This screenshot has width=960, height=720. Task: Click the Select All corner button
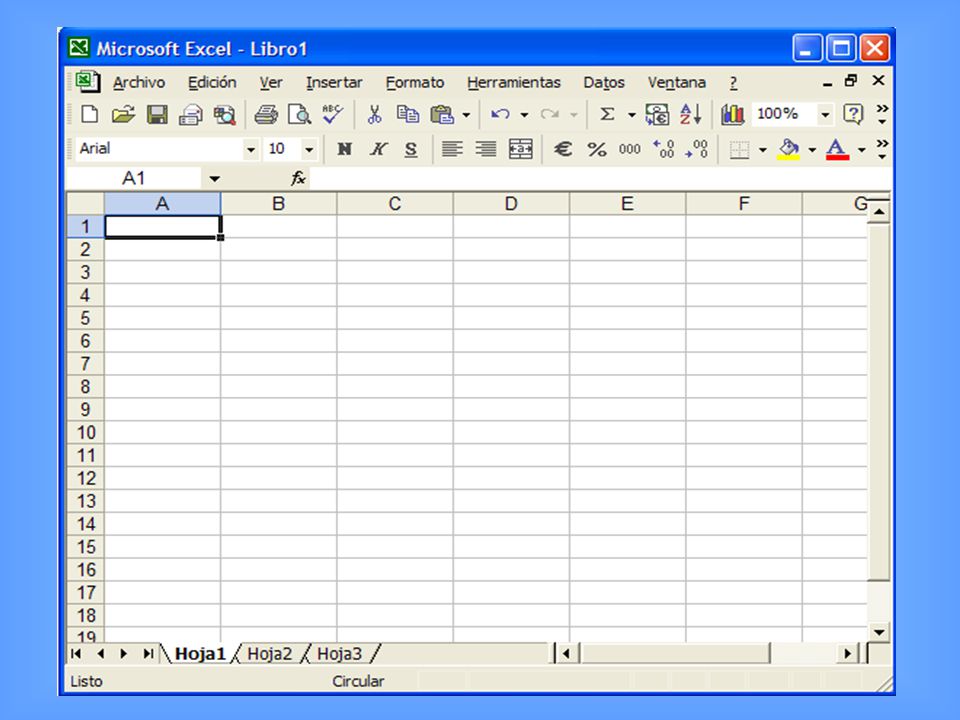(85, 203)
